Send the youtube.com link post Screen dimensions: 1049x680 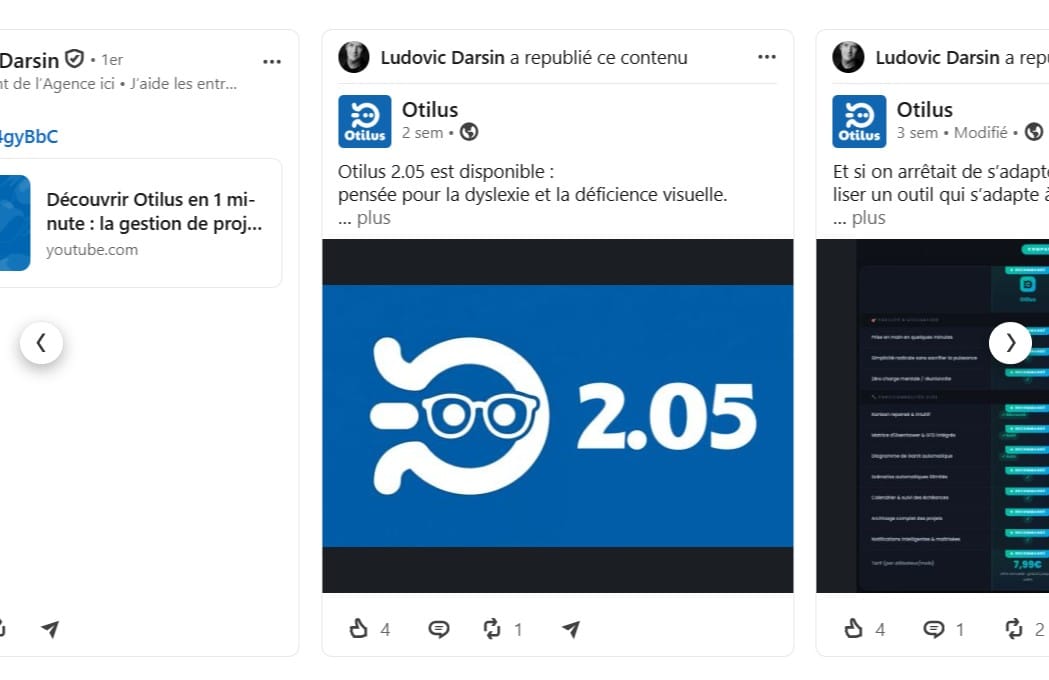[x=50, y=628]
